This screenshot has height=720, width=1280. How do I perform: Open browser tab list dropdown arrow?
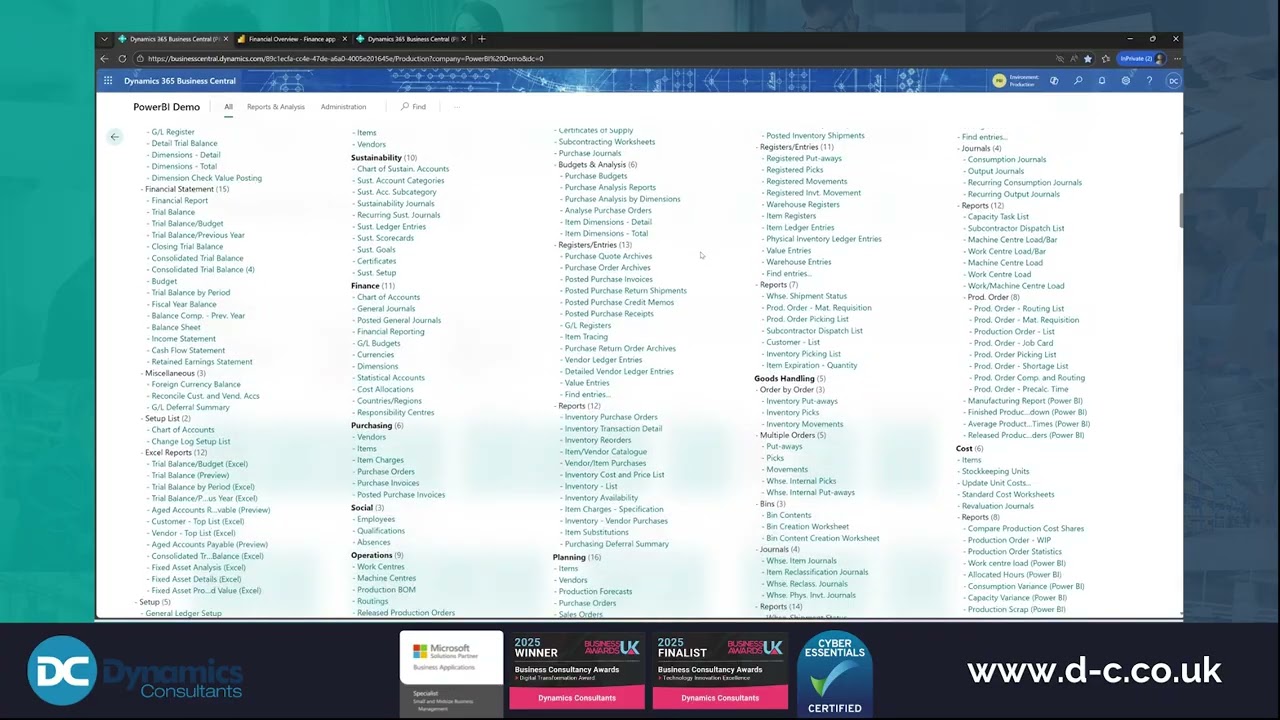[x=104, y=39]
